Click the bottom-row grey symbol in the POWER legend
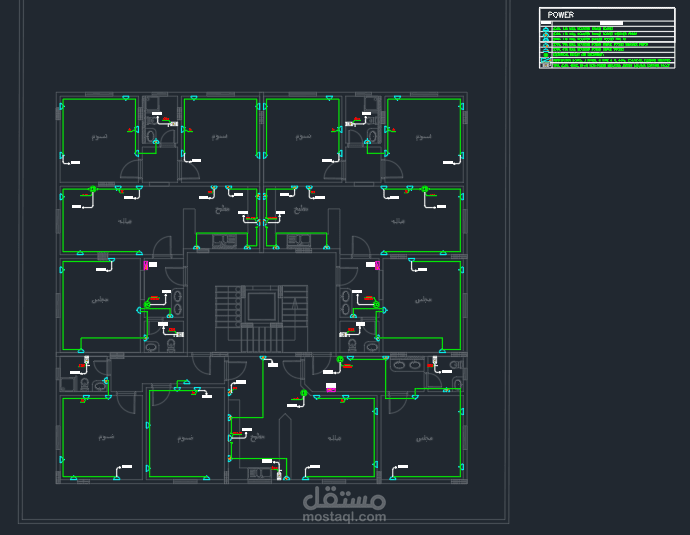This screenshot has width=690, height=535. (x=546, y=65)
